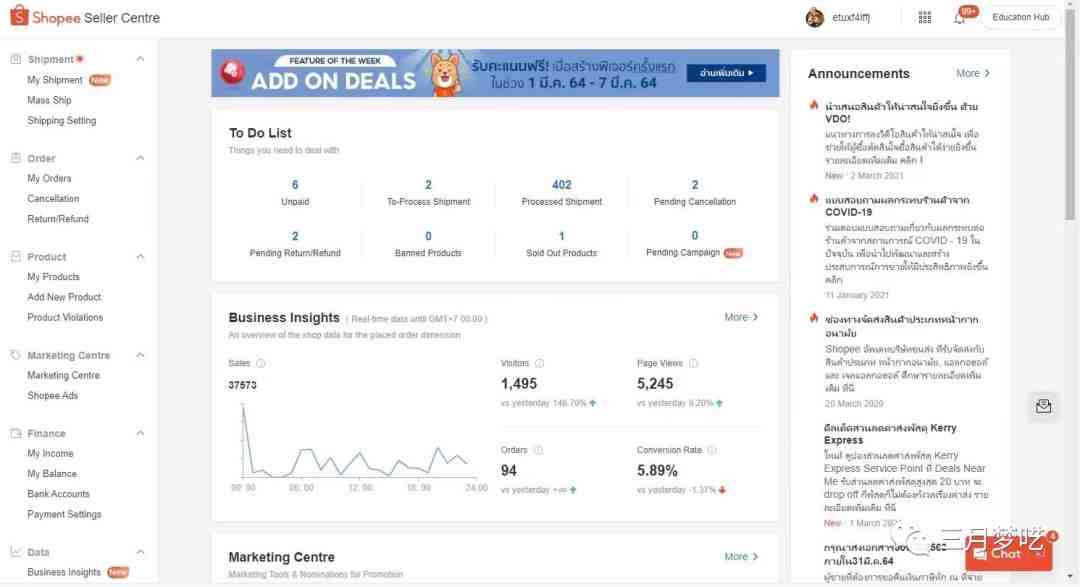Open Marketing Centre sidebar sub-item
Screen dimensions: 1080x587
point(63,375)
